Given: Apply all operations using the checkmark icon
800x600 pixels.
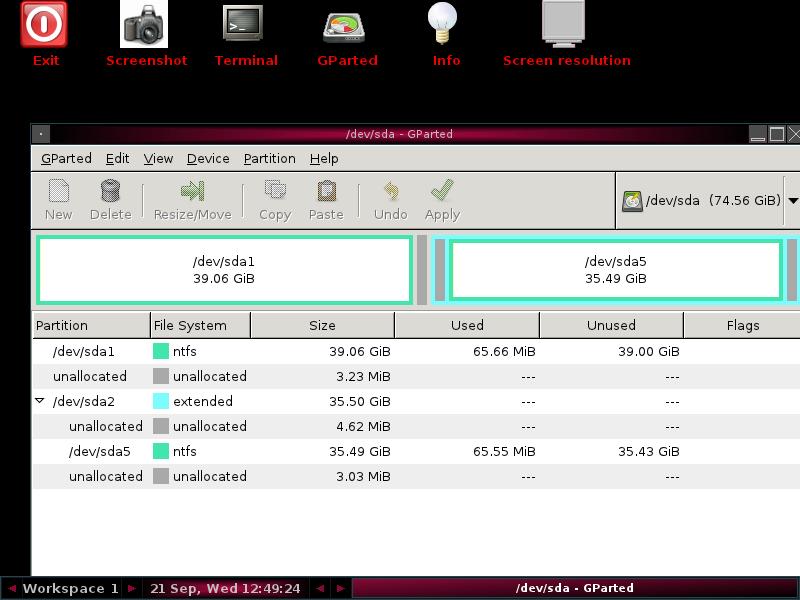Looking at the screenshot, I should coord(442,197).
